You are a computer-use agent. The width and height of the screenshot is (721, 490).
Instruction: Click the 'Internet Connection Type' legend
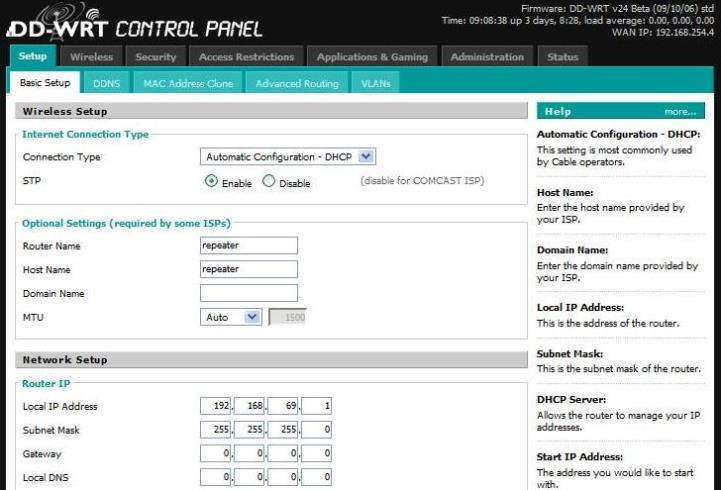click(x=86, y=134)
